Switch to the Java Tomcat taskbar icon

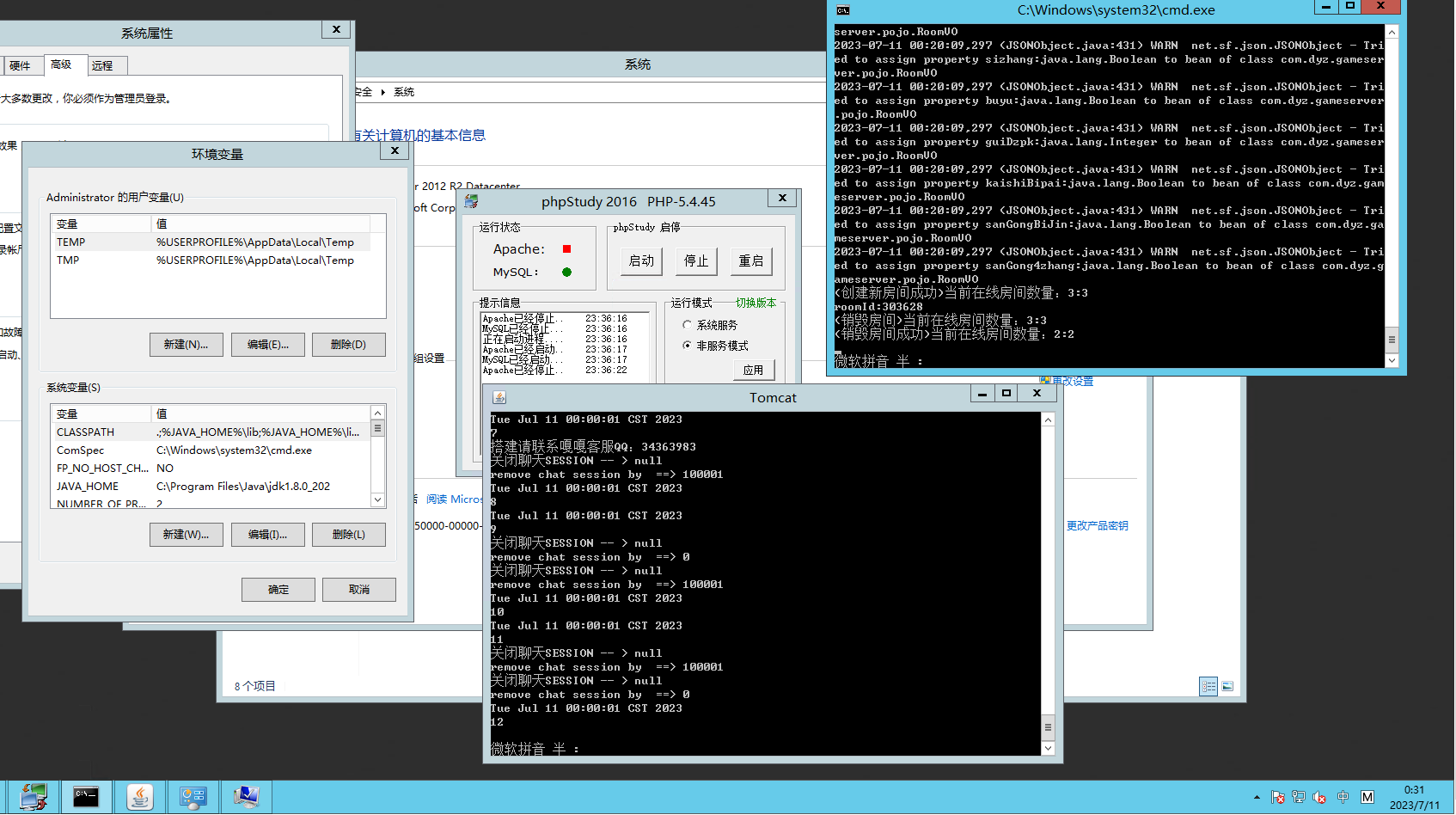(x=140, y=797)
